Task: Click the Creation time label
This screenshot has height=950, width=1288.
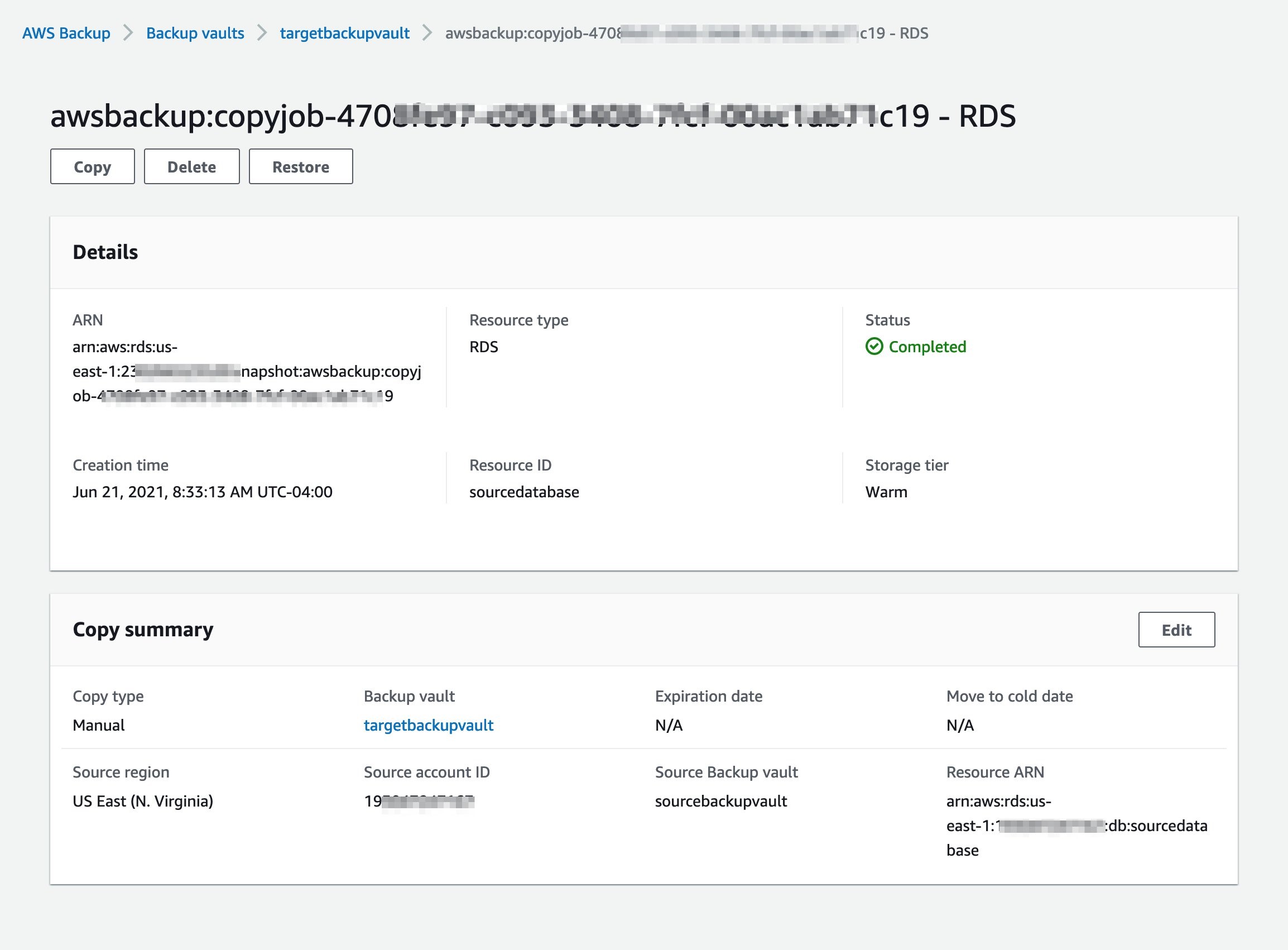Action: coord(120,465)
